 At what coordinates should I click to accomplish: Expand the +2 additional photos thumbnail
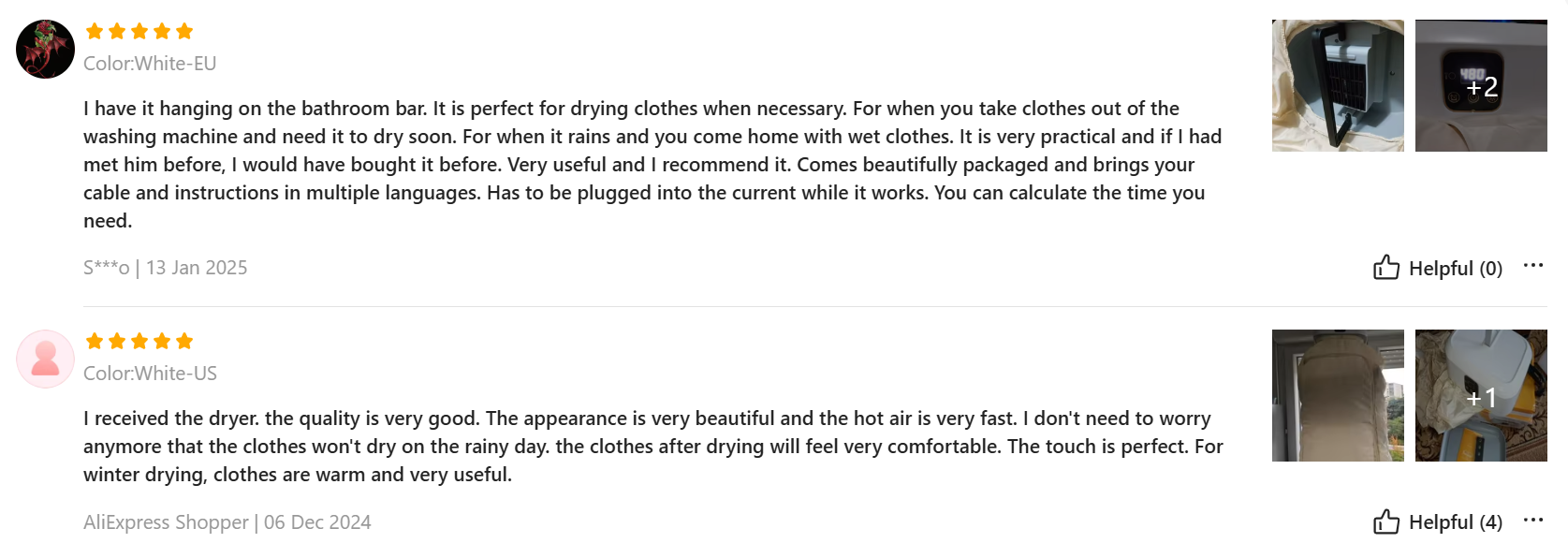1481,85
